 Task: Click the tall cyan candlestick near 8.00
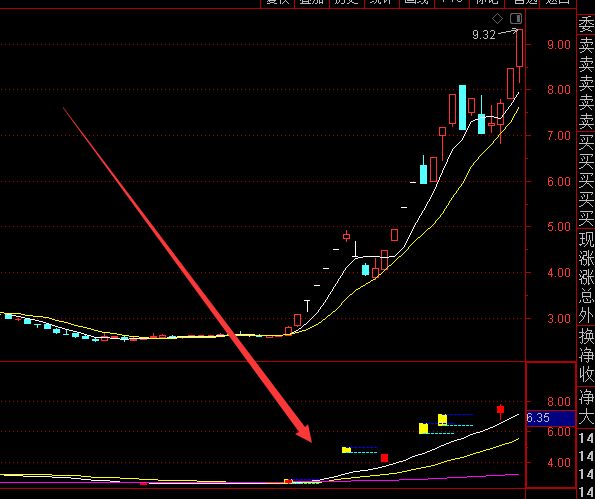462,107
